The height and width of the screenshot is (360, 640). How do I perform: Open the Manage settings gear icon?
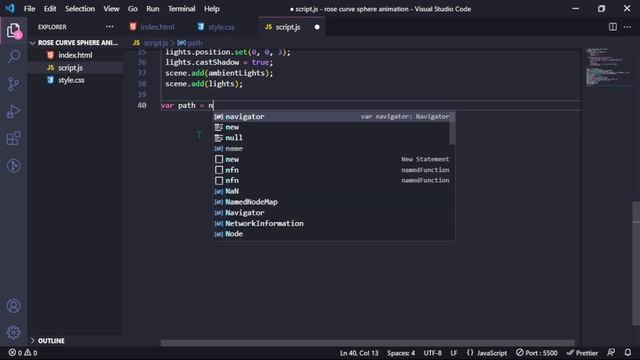pos(13,333)
